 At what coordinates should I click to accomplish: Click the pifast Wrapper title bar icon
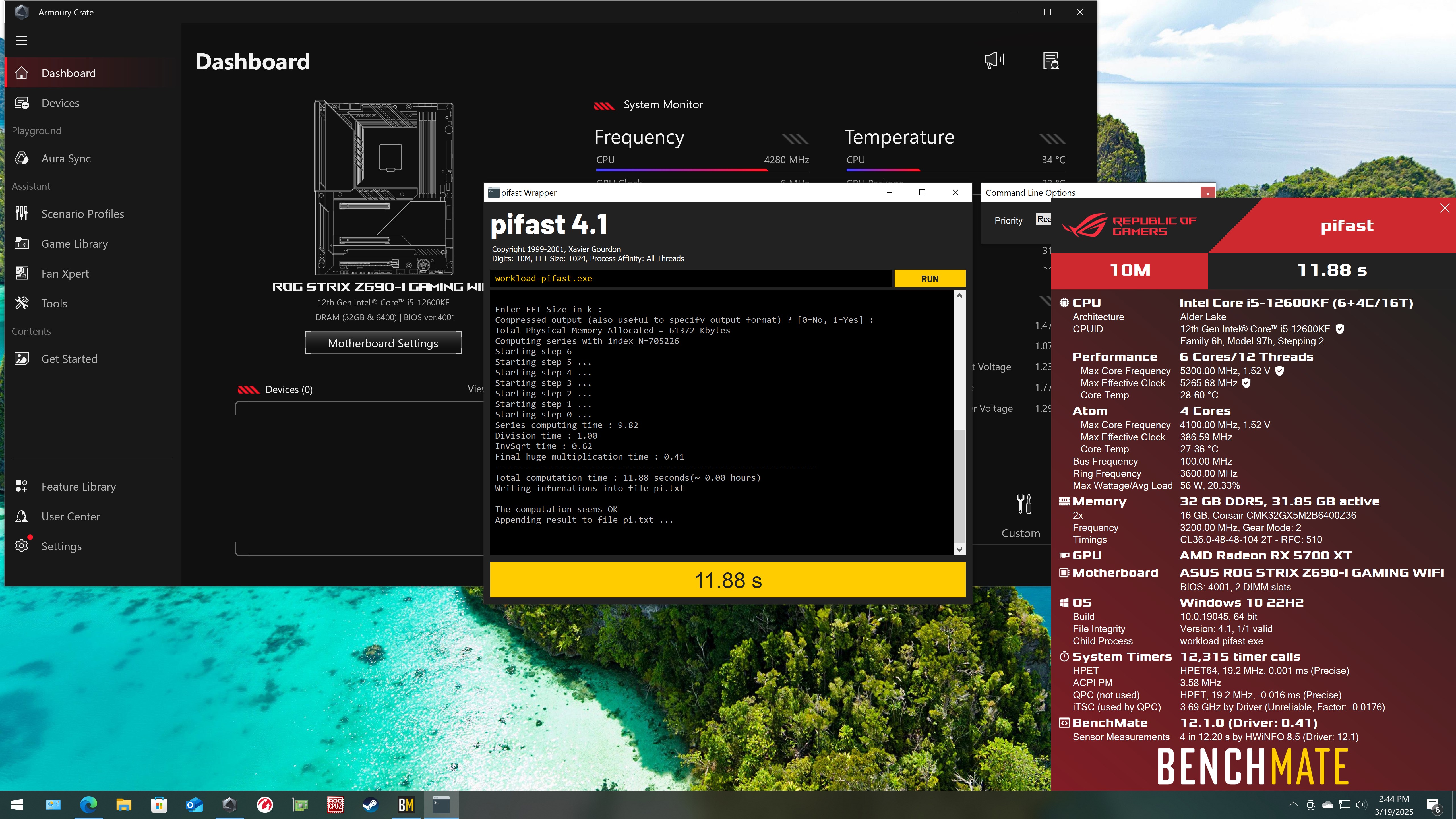pyautogui.click(x=493, y=193)
